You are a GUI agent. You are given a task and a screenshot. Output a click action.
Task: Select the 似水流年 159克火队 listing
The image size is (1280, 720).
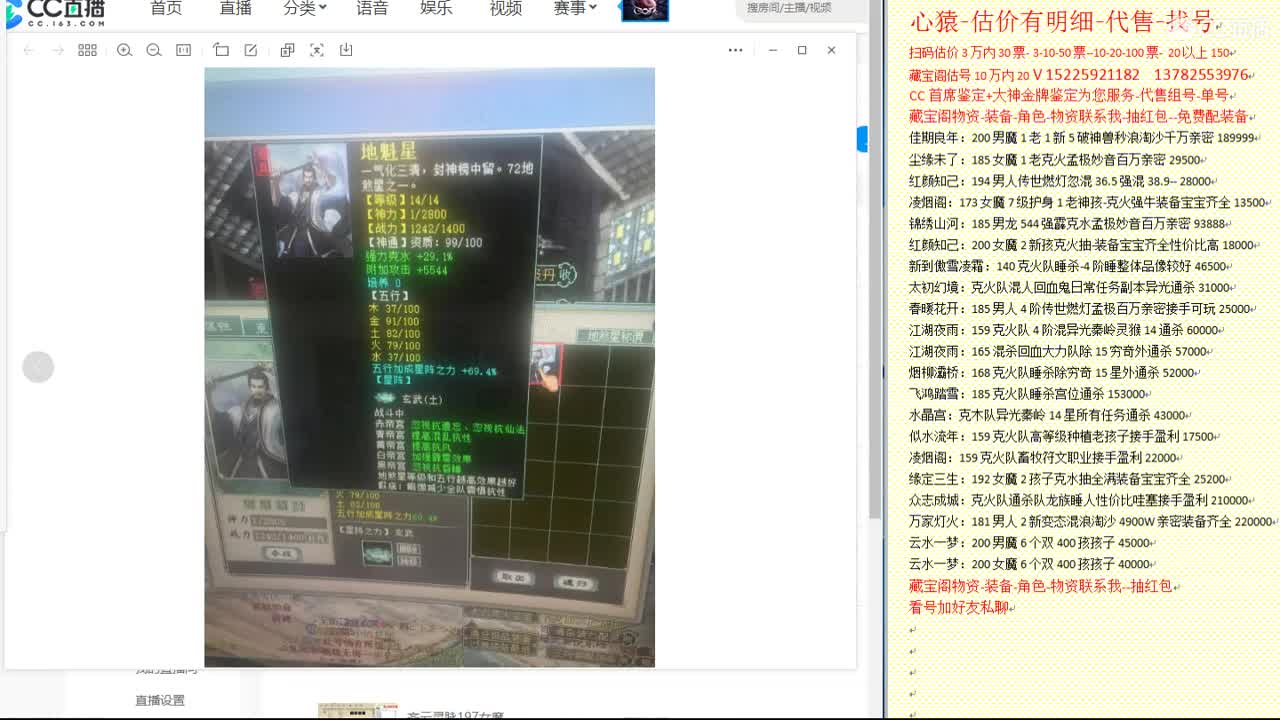[1062, 437]
